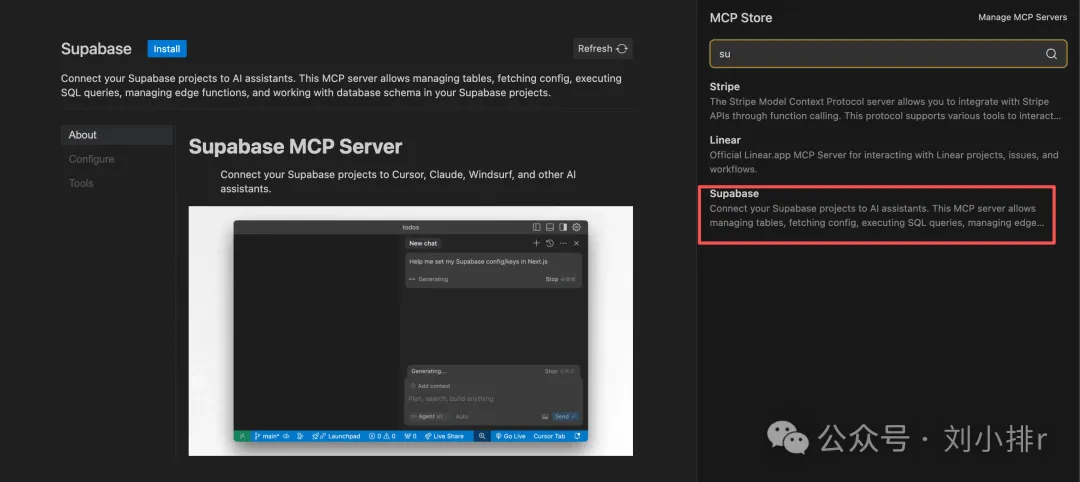
Task: Click the Refresh button
Action: 603,48
